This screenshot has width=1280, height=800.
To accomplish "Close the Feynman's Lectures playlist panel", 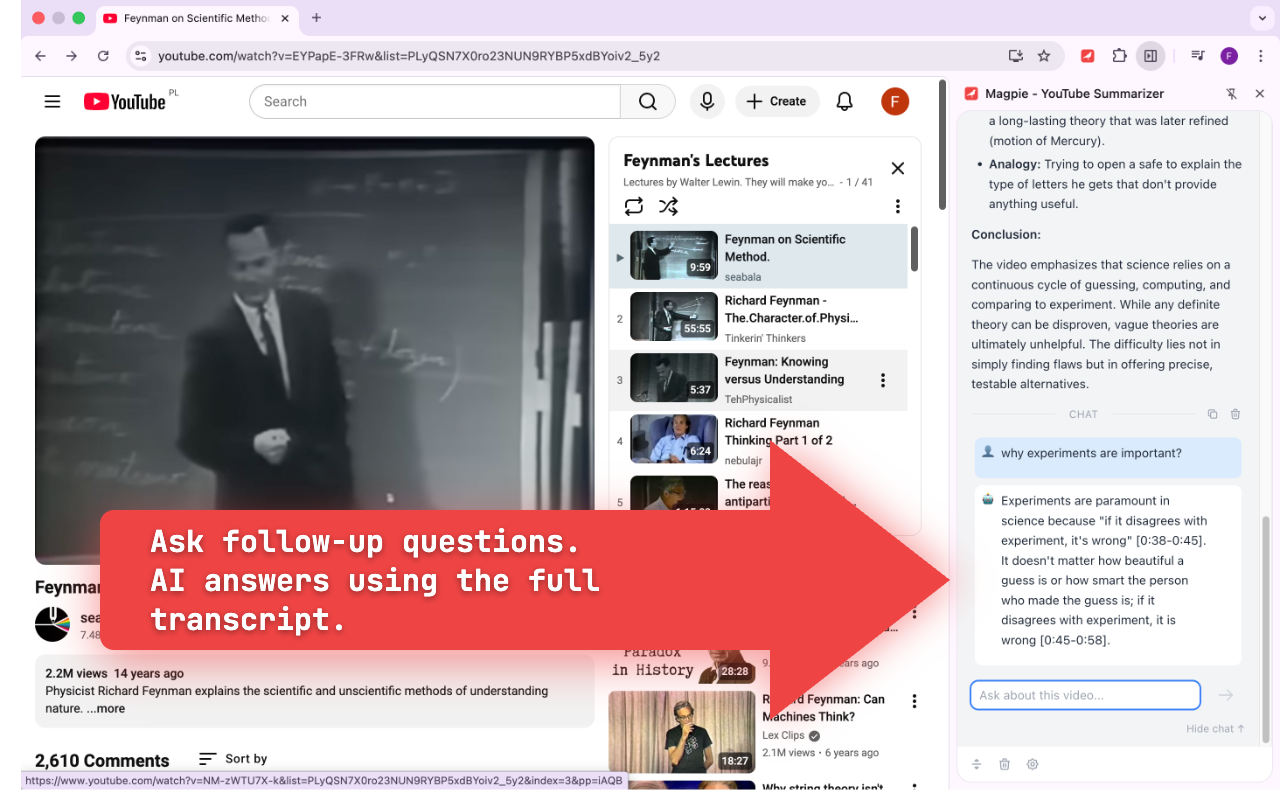I will click(898, 168).
